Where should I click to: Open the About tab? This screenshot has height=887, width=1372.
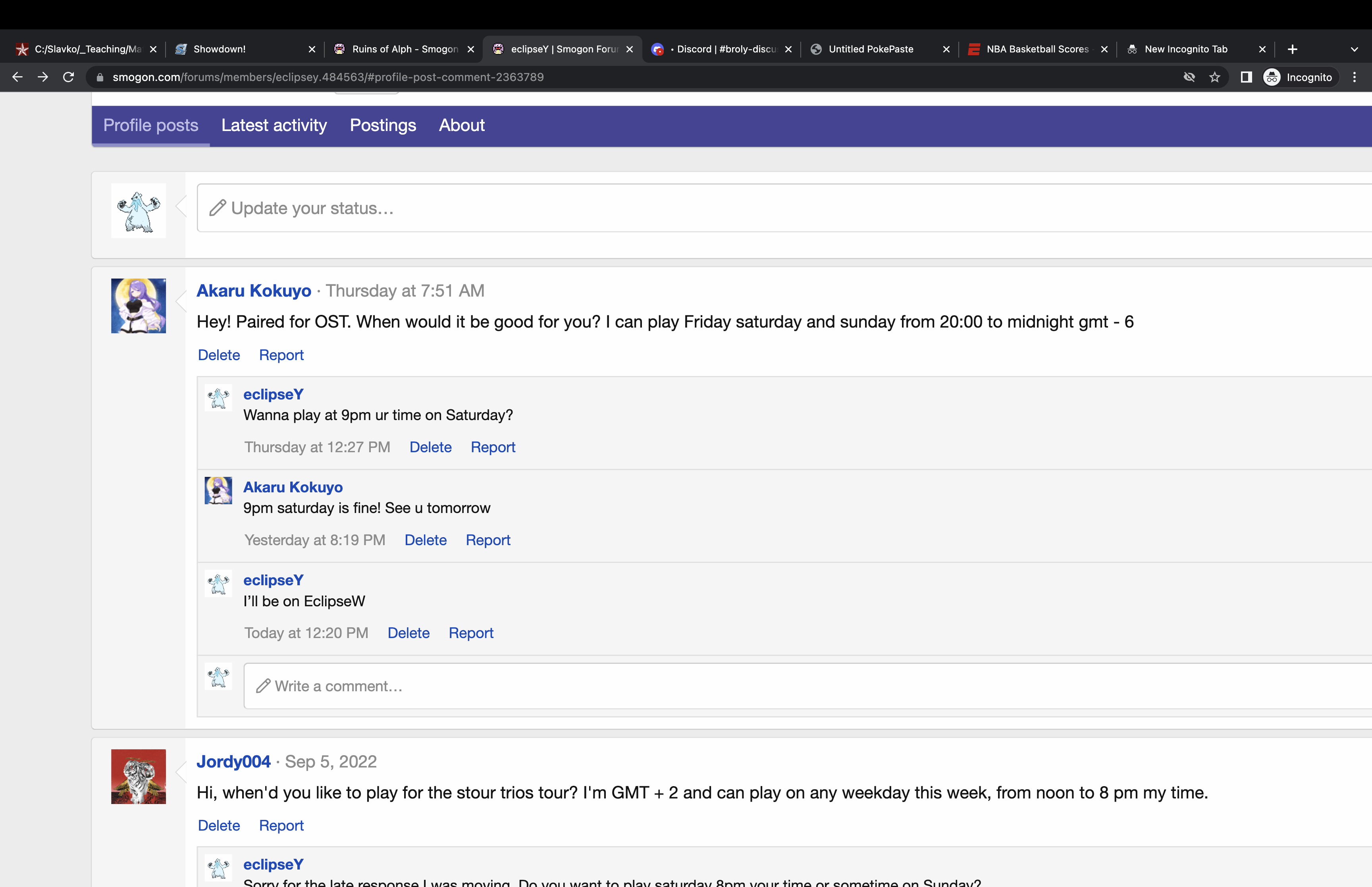pyautogui.click(x=462, y=125)
